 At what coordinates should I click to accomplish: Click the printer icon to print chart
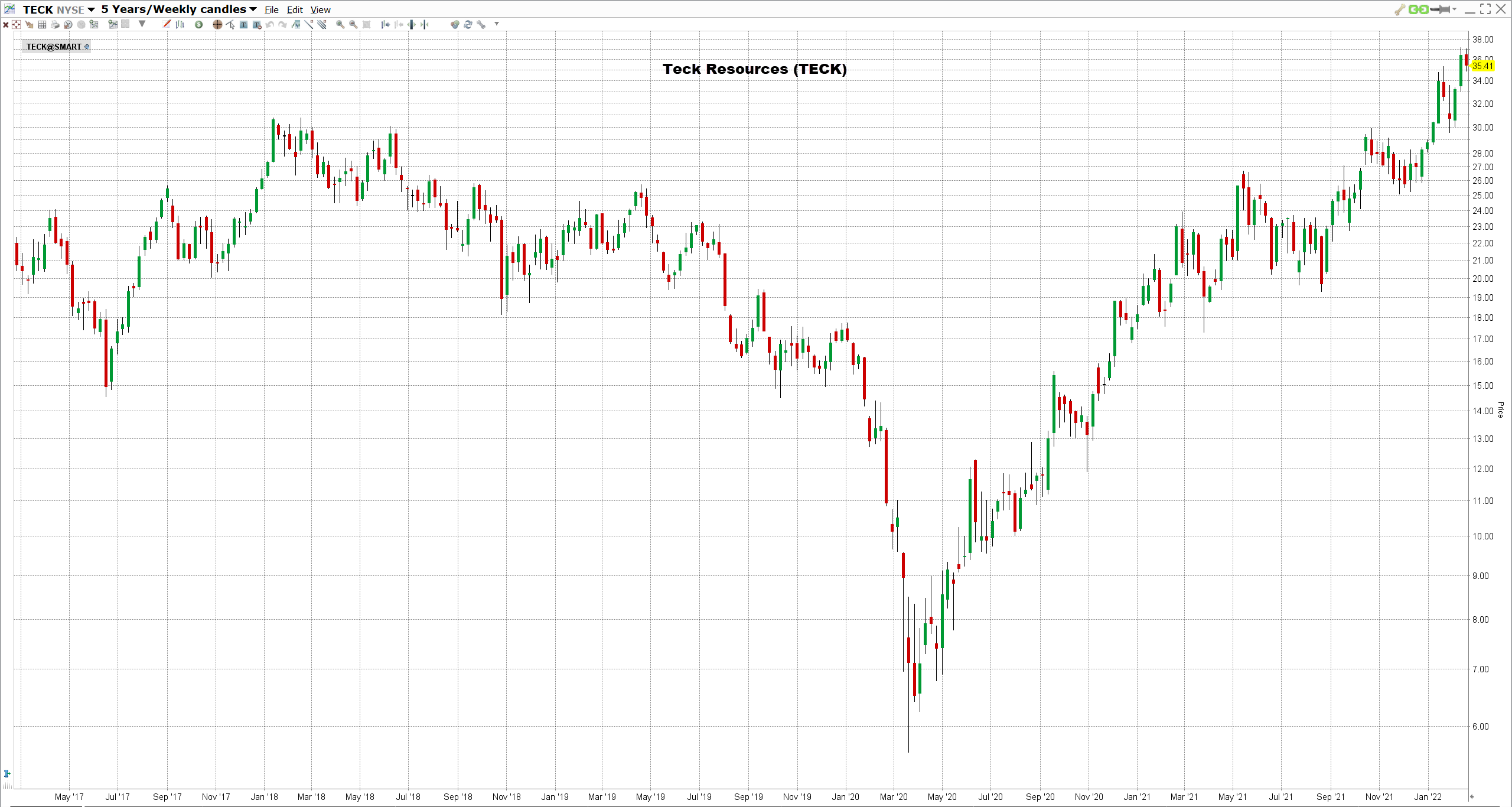55,24
